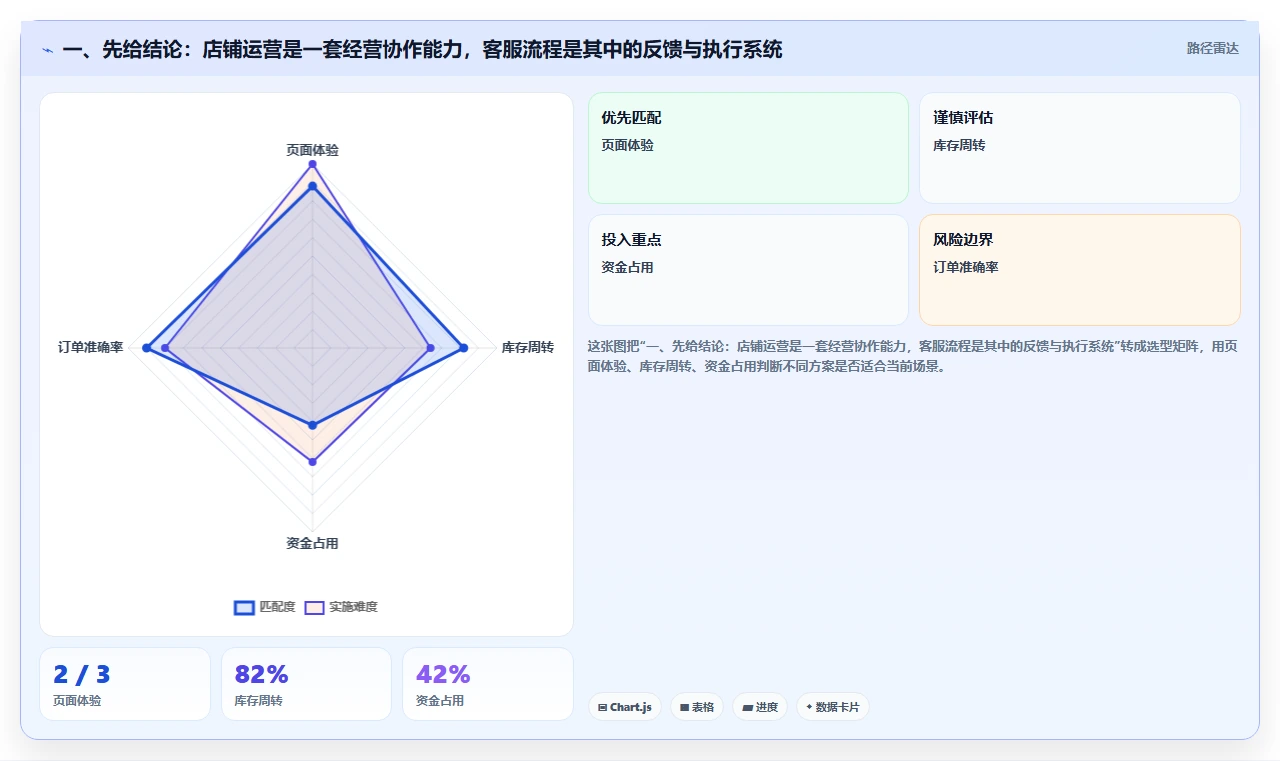This screenshot has height=761, width=1280.
Task: Click the 表格 chip
Action: click(697, 707)
